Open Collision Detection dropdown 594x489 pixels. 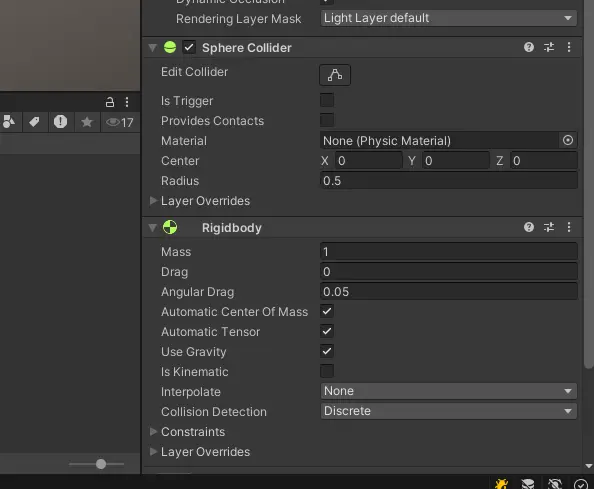[x=449, y=411]
